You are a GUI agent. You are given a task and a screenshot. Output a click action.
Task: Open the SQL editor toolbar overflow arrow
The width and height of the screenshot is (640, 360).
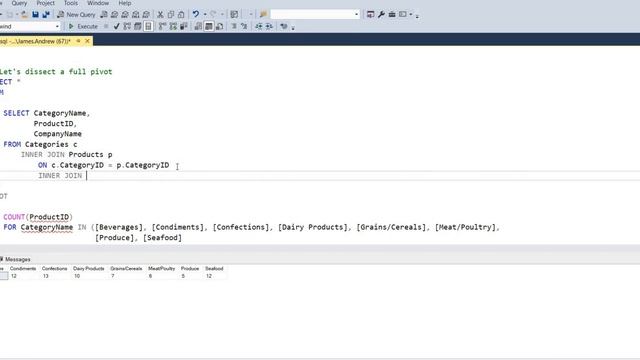[293, 28]
